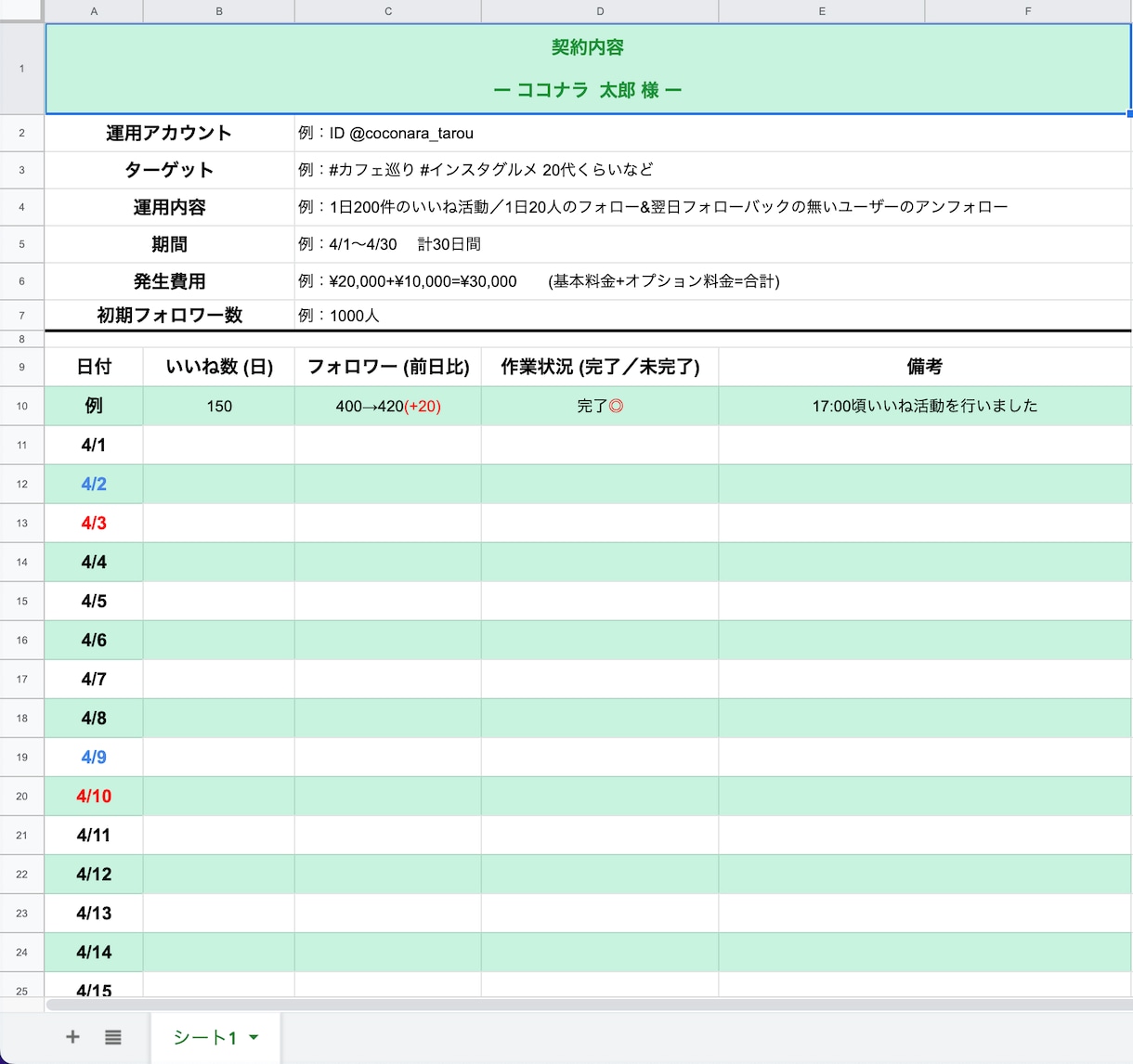The width and height of the screenshot is (1133, 1064).
Task: Select row 10 header
Action: point(21,406)
